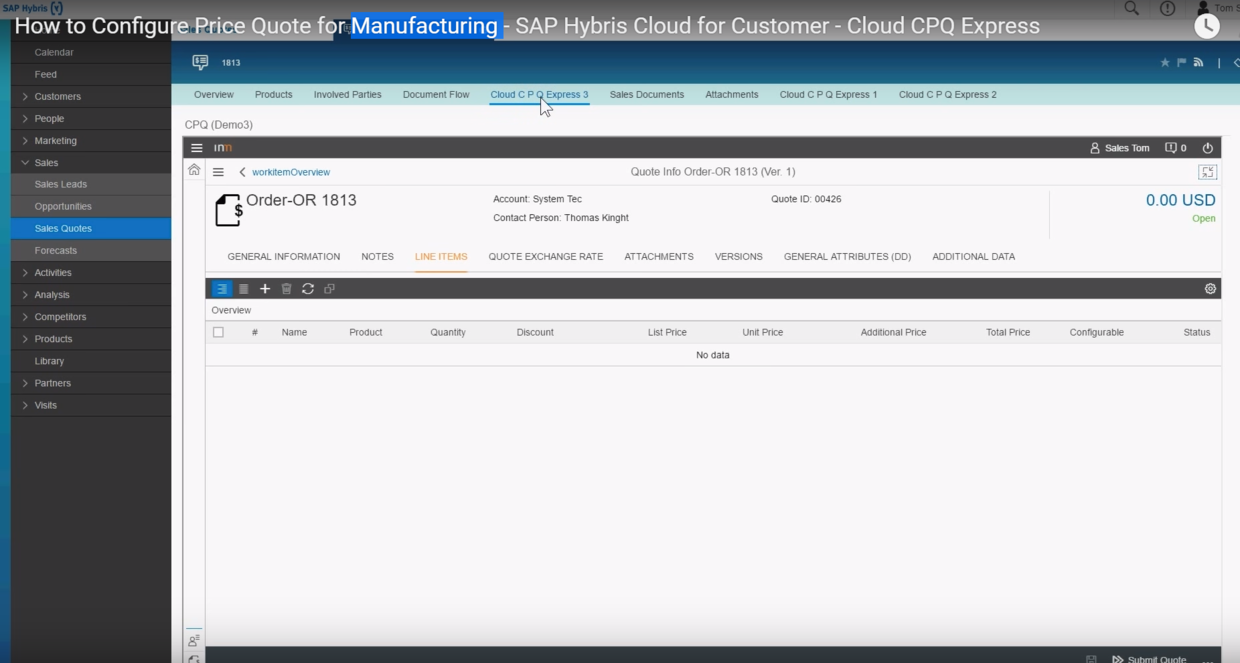
Task: Click the trash delete line item icon
Action: [x=286, y=289]
